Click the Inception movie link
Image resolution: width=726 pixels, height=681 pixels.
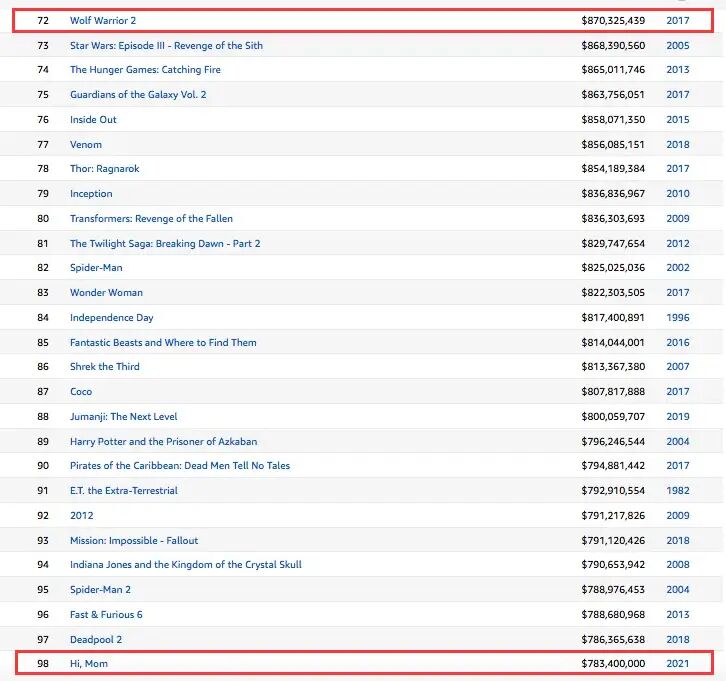[x=91, y=194]
